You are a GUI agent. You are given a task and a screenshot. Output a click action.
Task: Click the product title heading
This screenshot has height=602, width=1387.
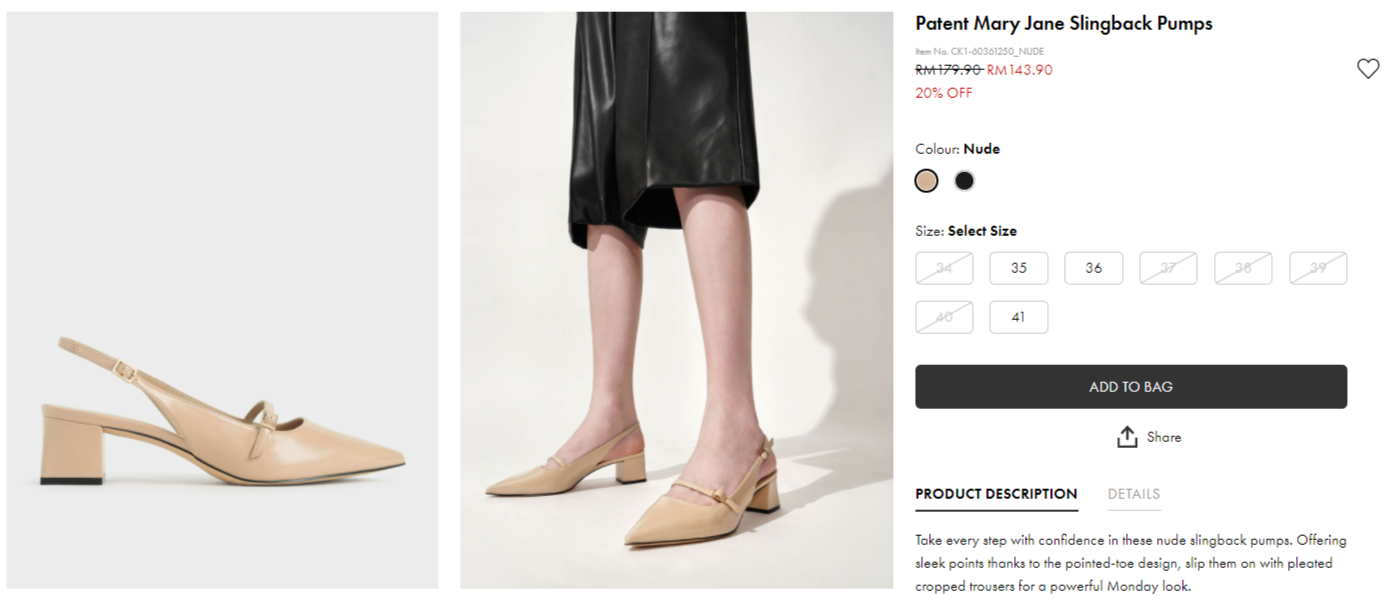[x=1063, y=24]
